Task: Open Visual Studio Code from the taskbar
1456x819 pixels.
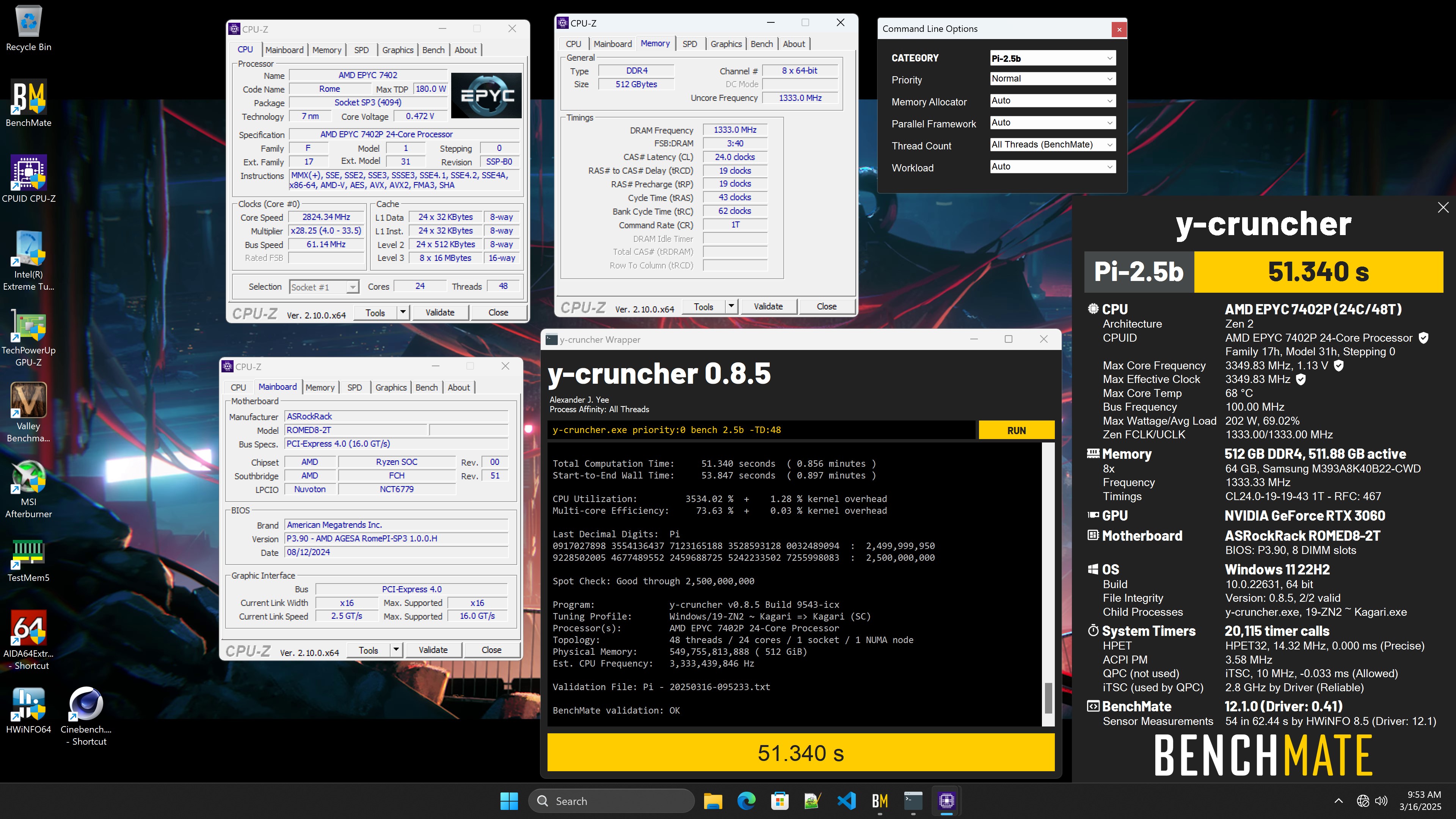Action: (x=846, y=801)
